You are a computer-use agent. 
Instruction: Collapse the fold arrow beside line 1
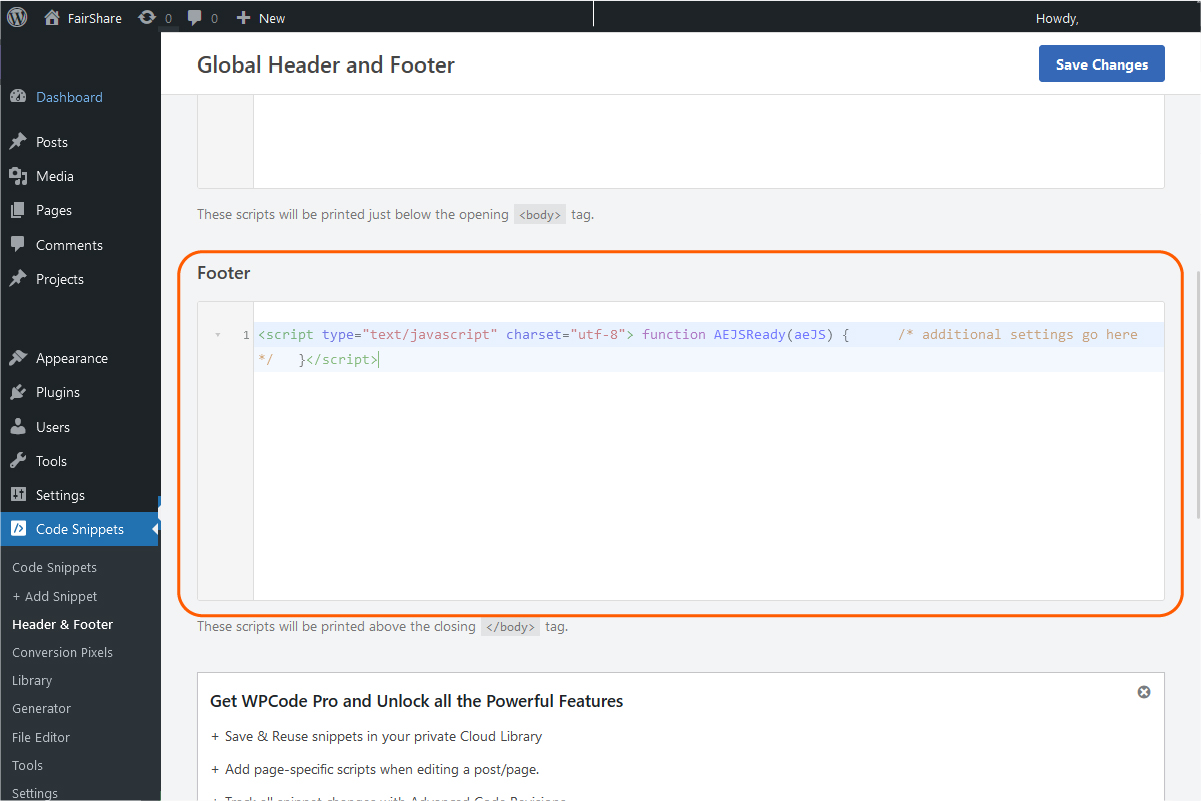tap(218, 335)
